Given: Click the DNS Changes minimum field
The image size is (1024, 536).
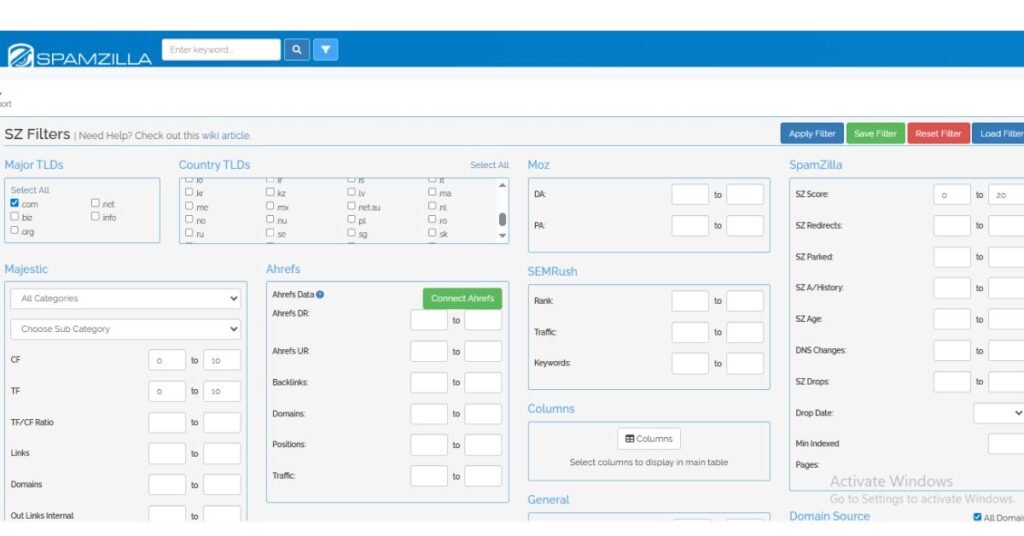Looking at the screenshot, I should (952, 351).
